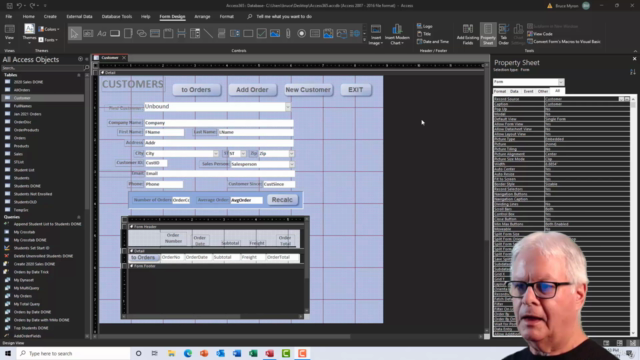Switch to the Arrange ribbon tab
This screenshot has height=360, width=640.
point(202,17)
